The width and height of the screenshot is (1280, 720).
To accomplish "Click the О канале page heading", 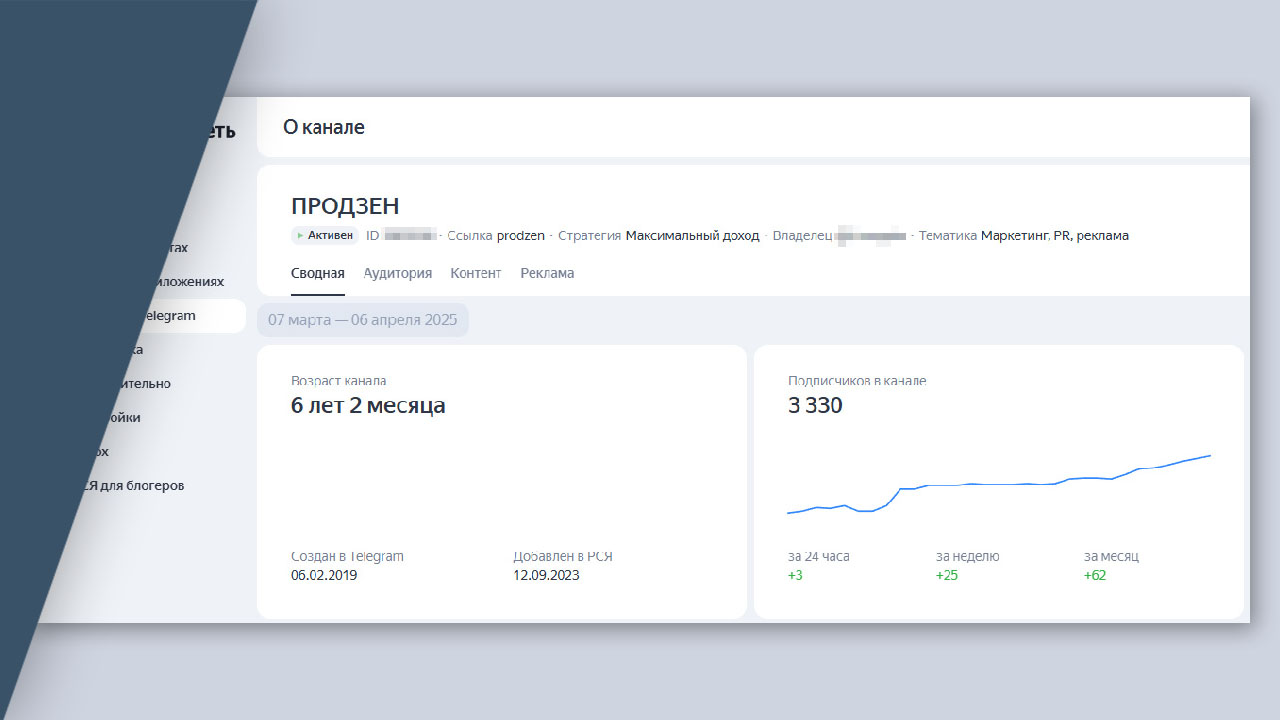I will point(324,127).
